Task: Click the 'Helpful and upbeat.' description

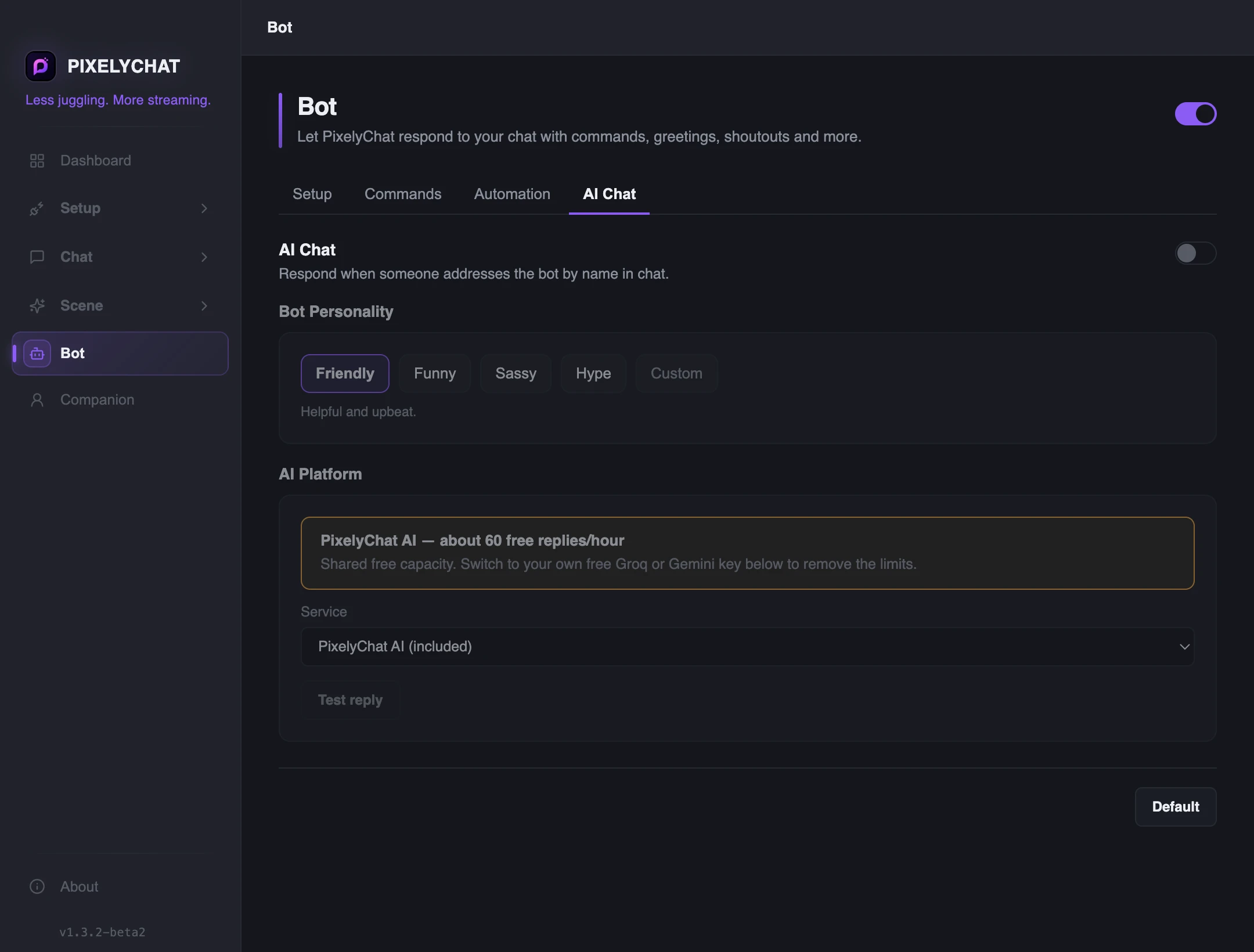Action: click(x=358, y=412)
